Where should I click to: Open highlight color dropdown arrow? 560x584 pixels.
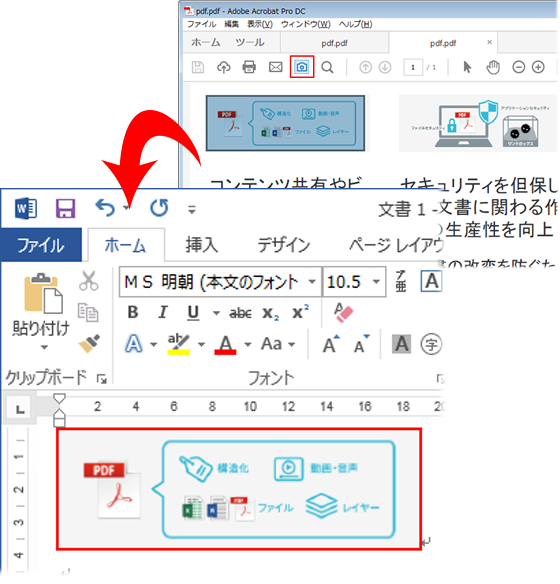(x=201, y=345)
